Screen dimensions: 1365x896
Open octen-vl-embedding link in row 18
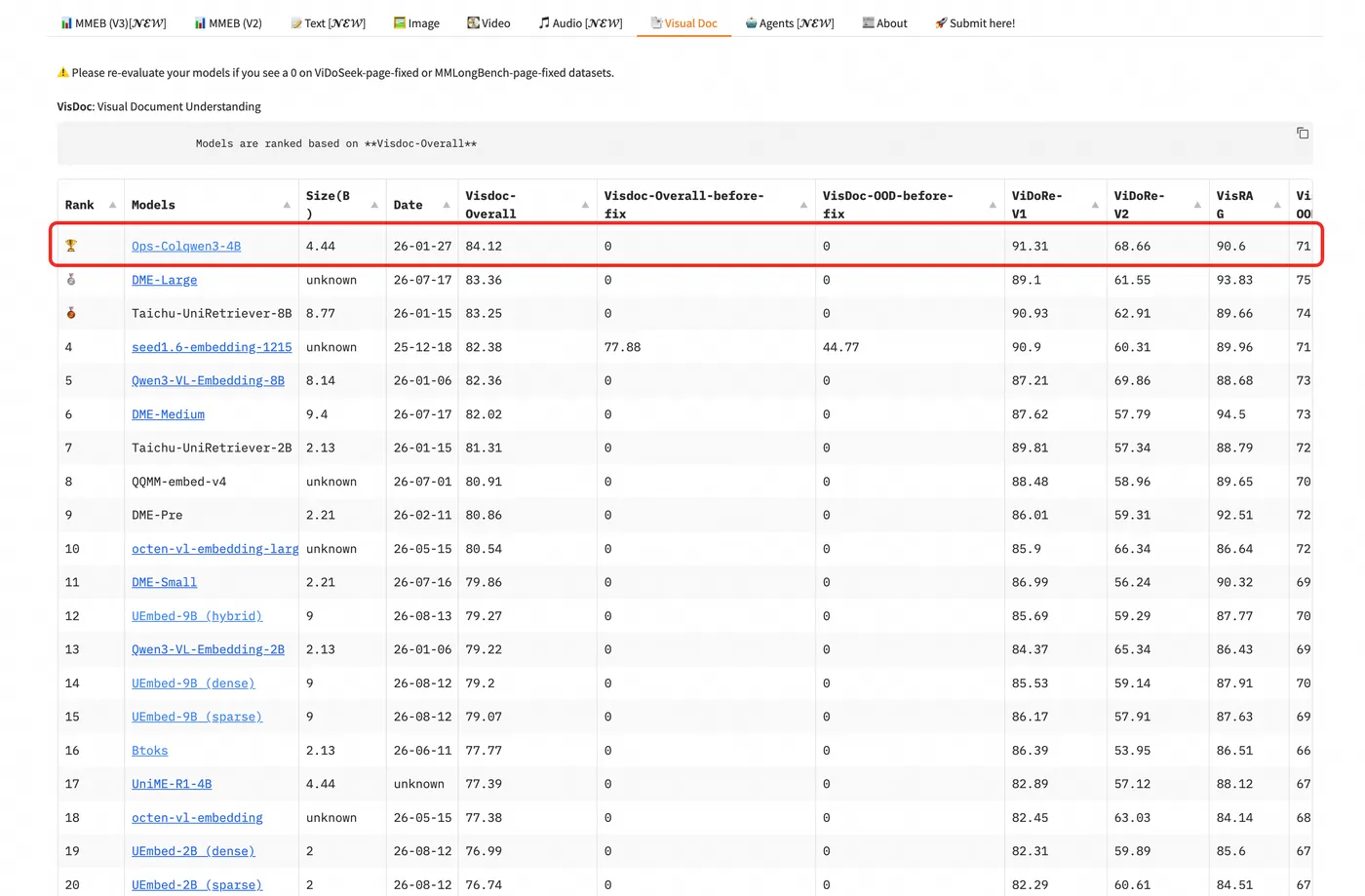click(x=197, y=818)
